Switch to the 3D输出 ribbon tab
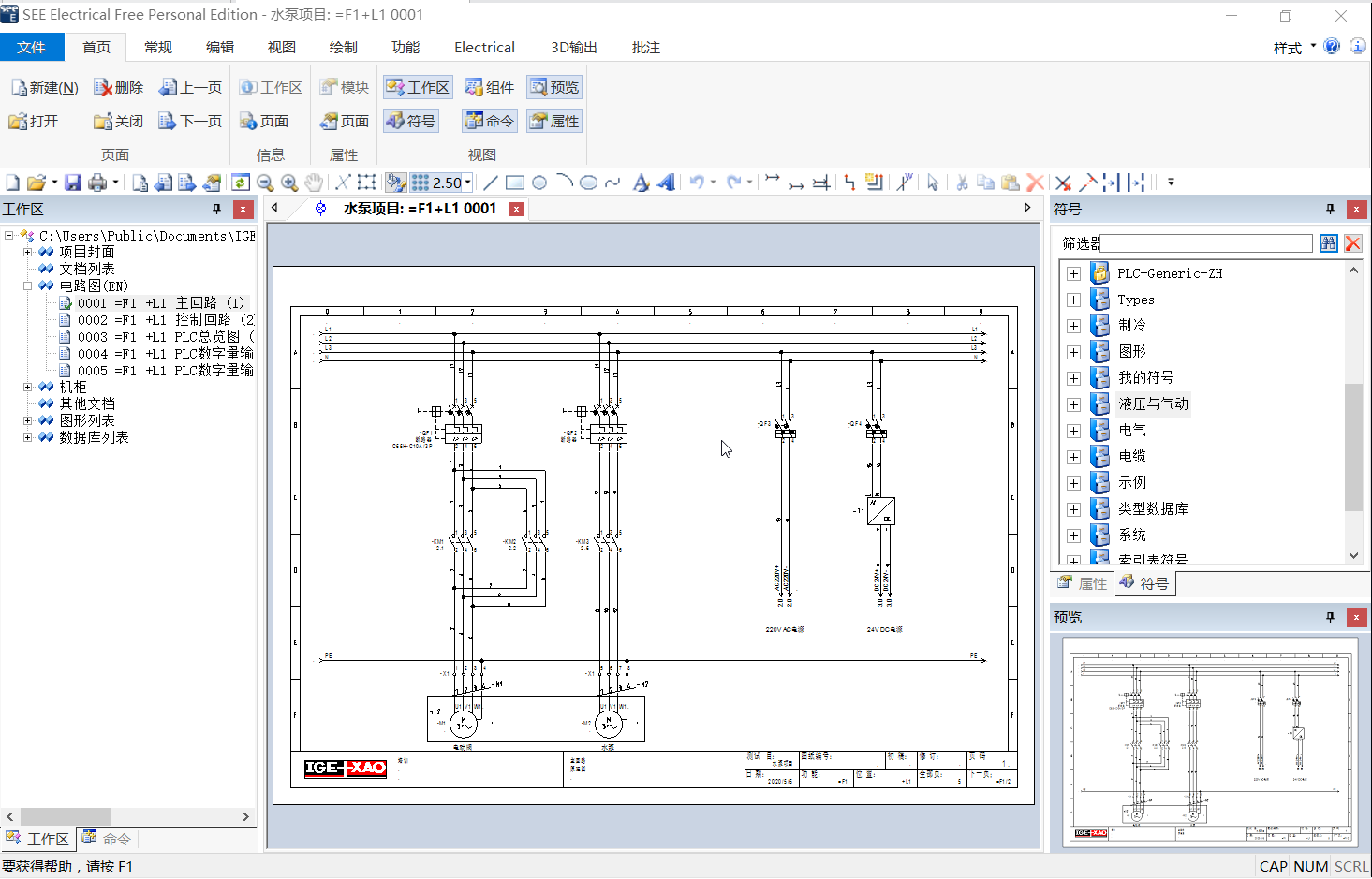The width and height of the screenshot is (1372, 879). pos(573,47)
